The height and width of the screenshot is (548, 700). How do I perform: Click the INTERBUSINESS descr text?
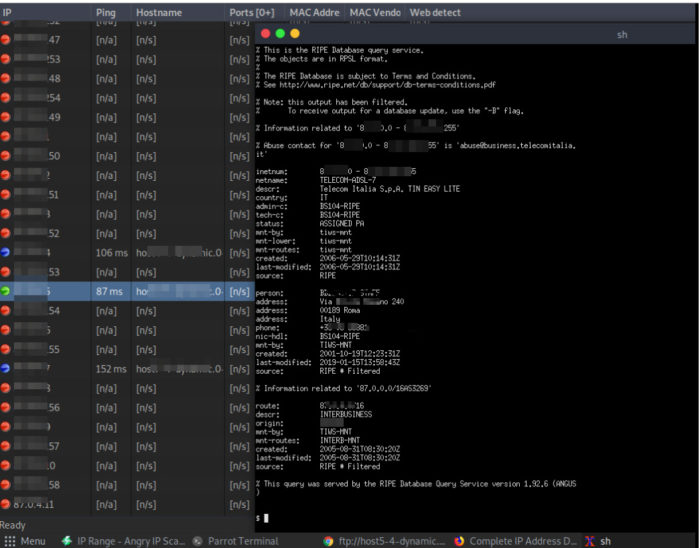346,414
